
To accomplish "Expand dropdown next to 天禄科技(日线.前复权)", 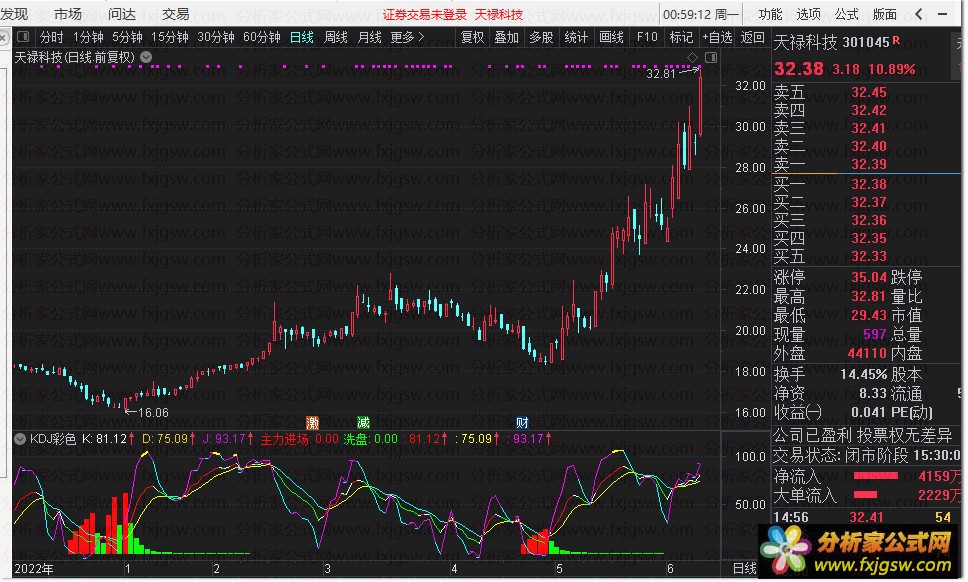I will click(146, 57).
